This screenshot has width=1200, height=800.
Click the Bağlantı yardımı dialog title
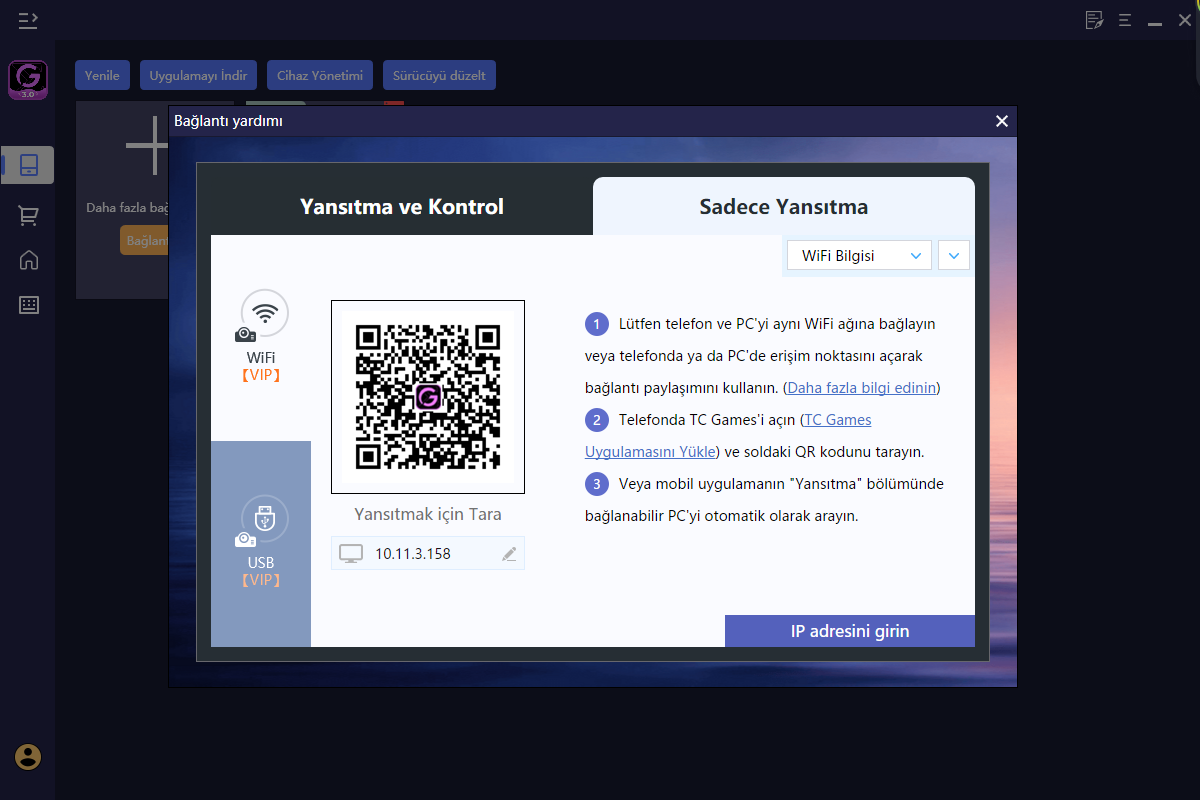click(229, 121)
